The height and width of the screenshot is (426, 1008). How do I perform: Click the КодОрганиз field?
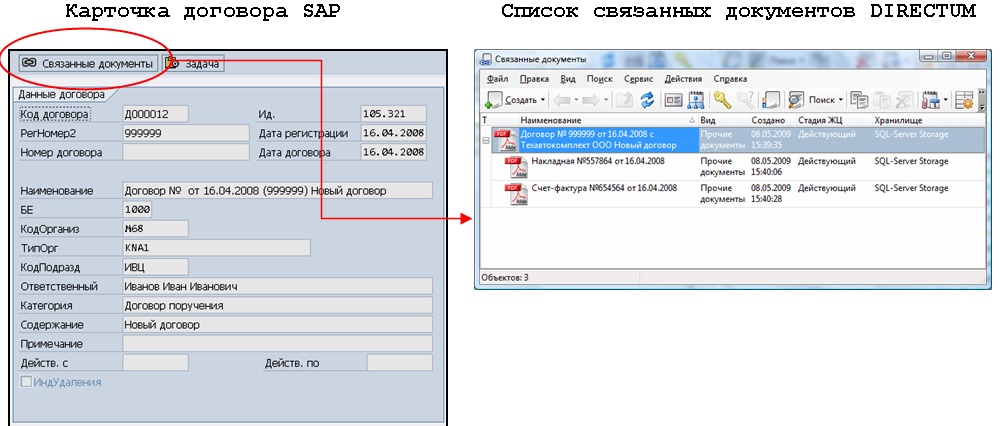pyautogui.click(x=156, y=229)
